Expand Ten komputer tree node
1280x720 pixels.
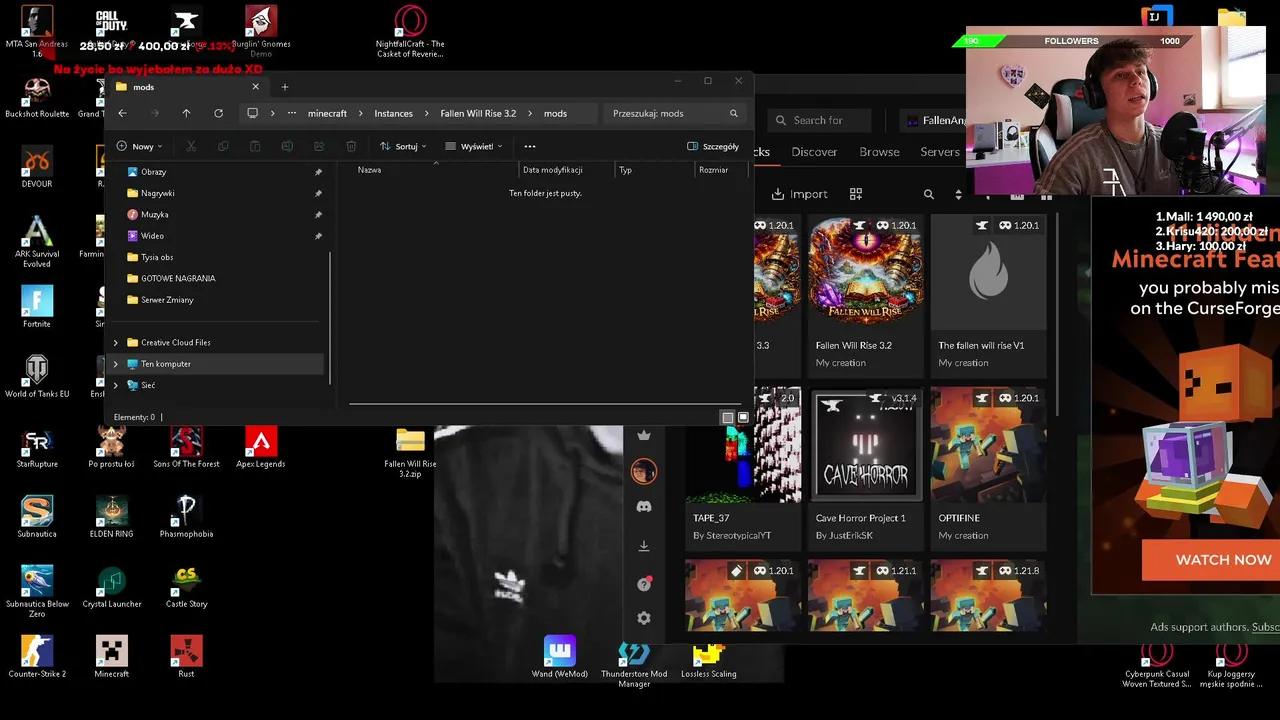(116, 364)
